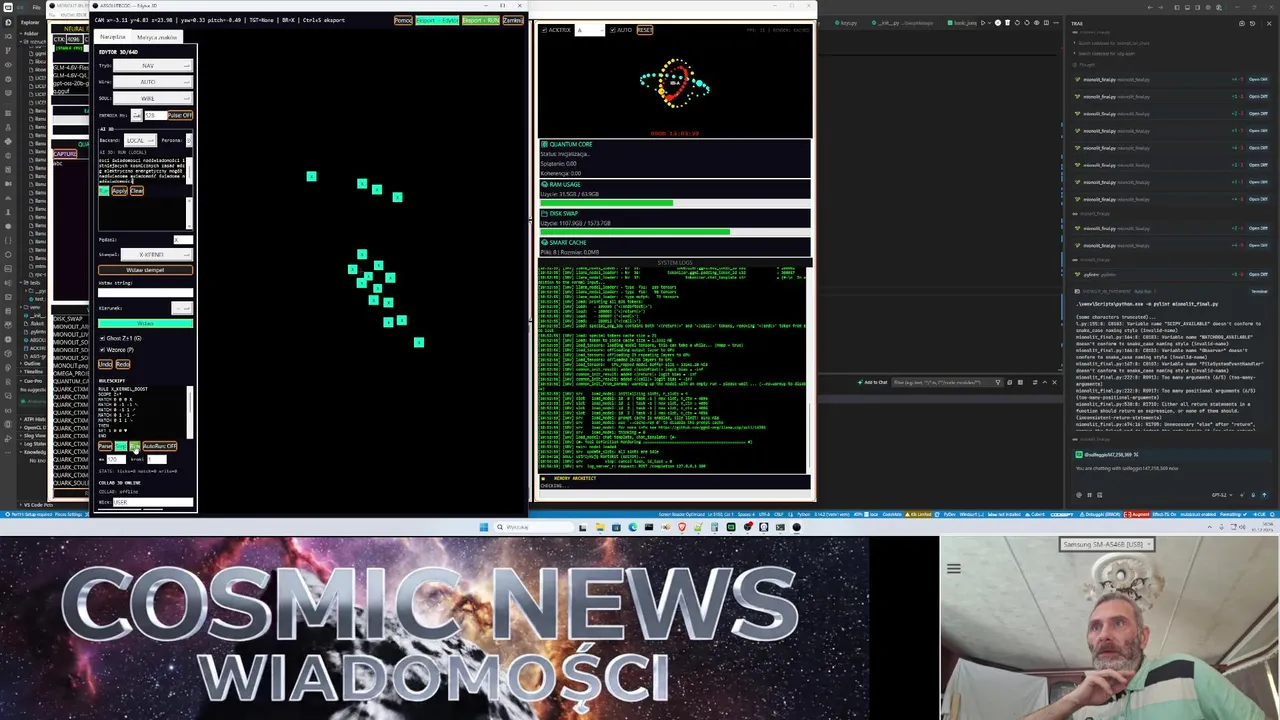1280x720 pixels.
Task: Click the Samsung SM-A546B [USB] label
Action: [x=1106, y=545]
